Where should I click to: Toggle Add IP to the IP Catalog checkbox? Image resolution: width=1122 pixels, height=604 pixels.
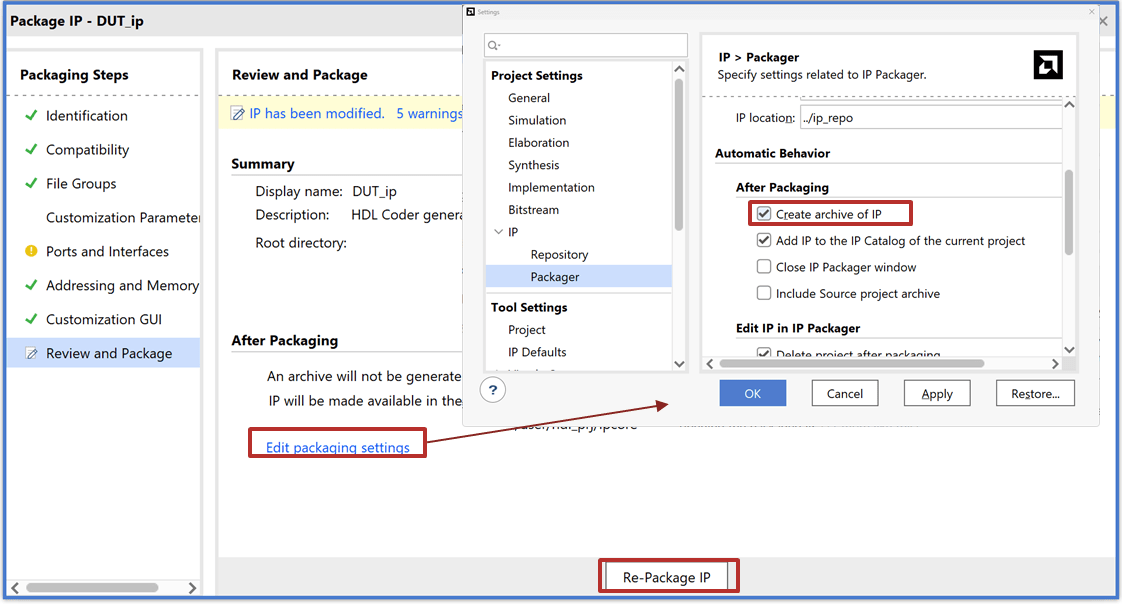[x=764, y=241]
